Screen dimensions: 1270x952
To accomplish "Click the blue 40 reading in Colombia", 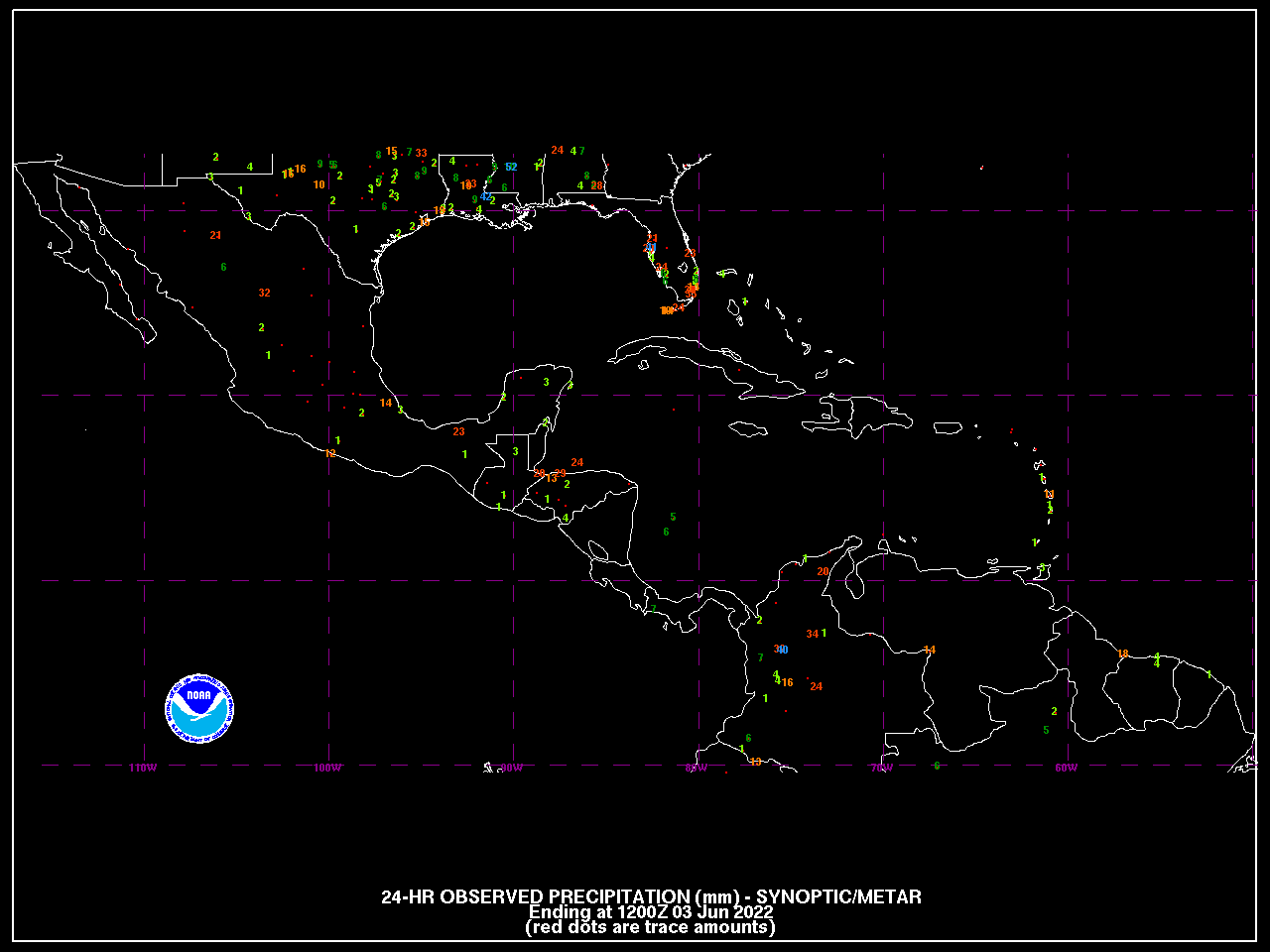I will pyautogui.click(x=783, y=650).
